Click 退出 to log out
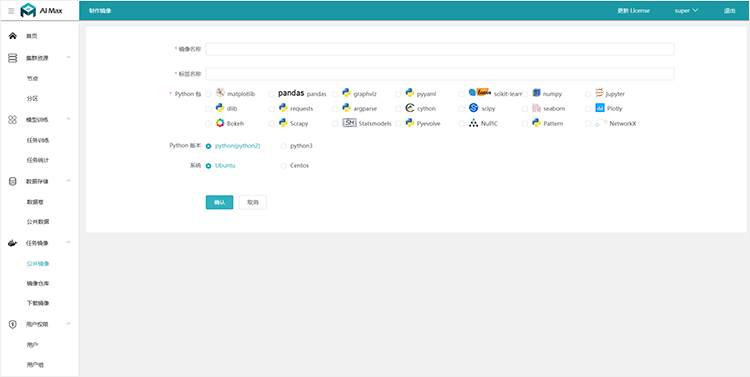Screen dimensions: 750x377 point(729,11)
